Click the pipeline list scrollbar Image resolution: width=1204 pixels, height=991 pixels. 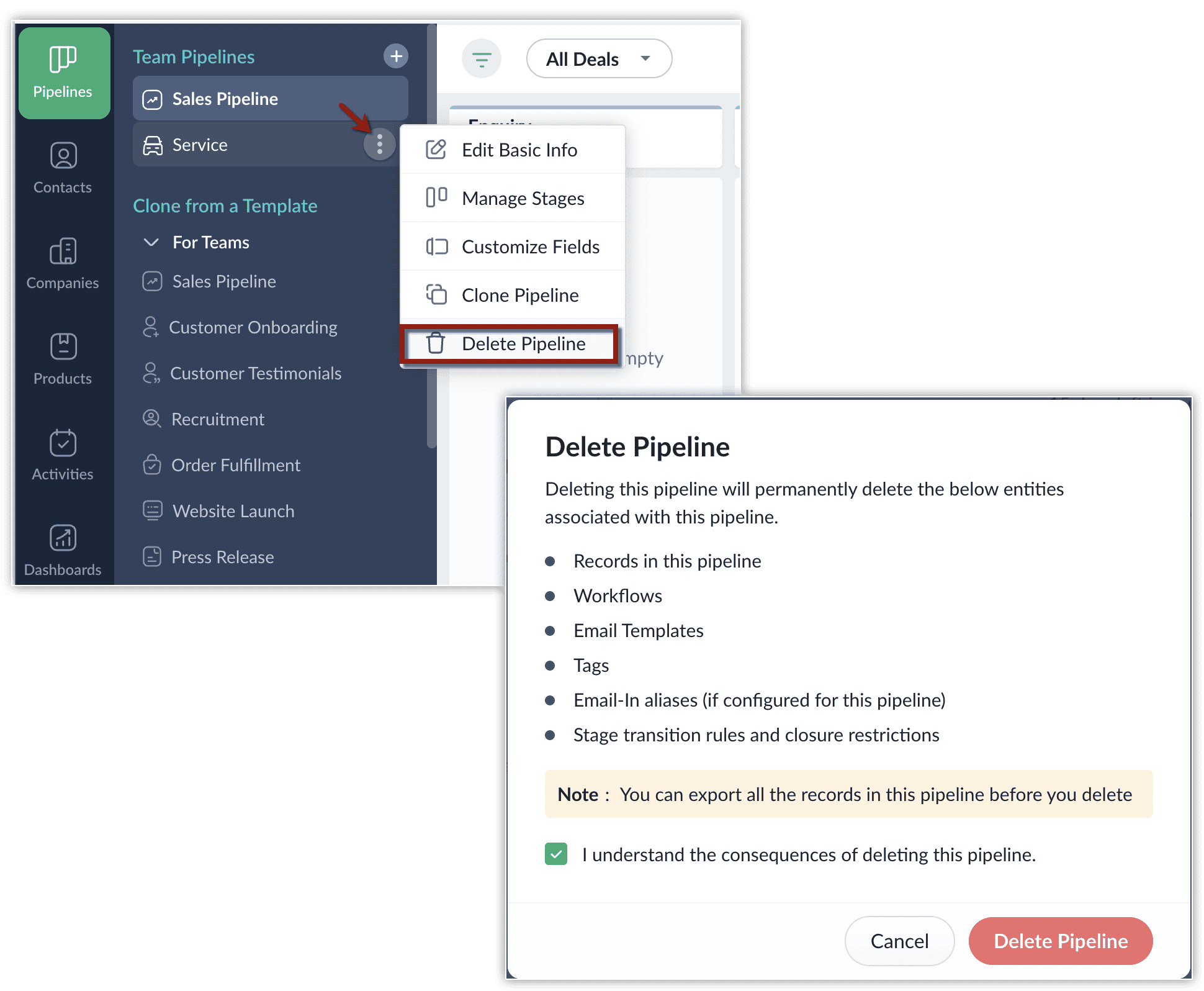(431, 236)
